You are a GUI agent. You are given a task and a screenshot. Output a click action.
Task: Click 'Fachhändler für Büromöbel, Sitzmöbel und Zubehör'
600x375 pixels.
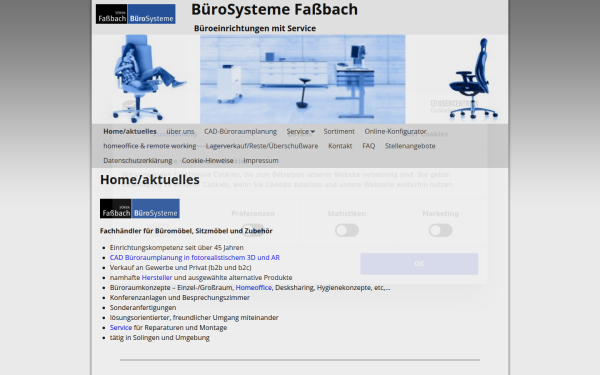coord(186,231)
